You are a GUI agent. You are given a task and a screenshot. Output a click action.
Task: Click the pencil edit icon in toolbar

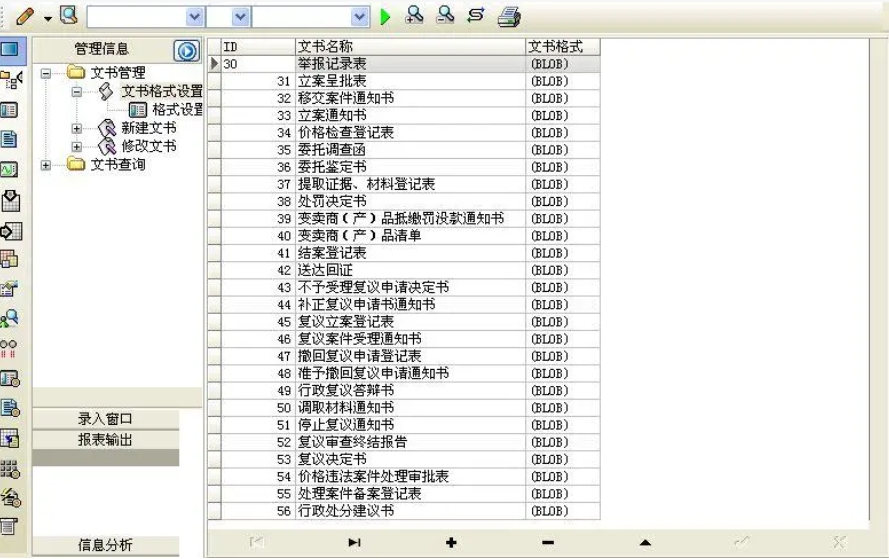[x=24, y=16]
